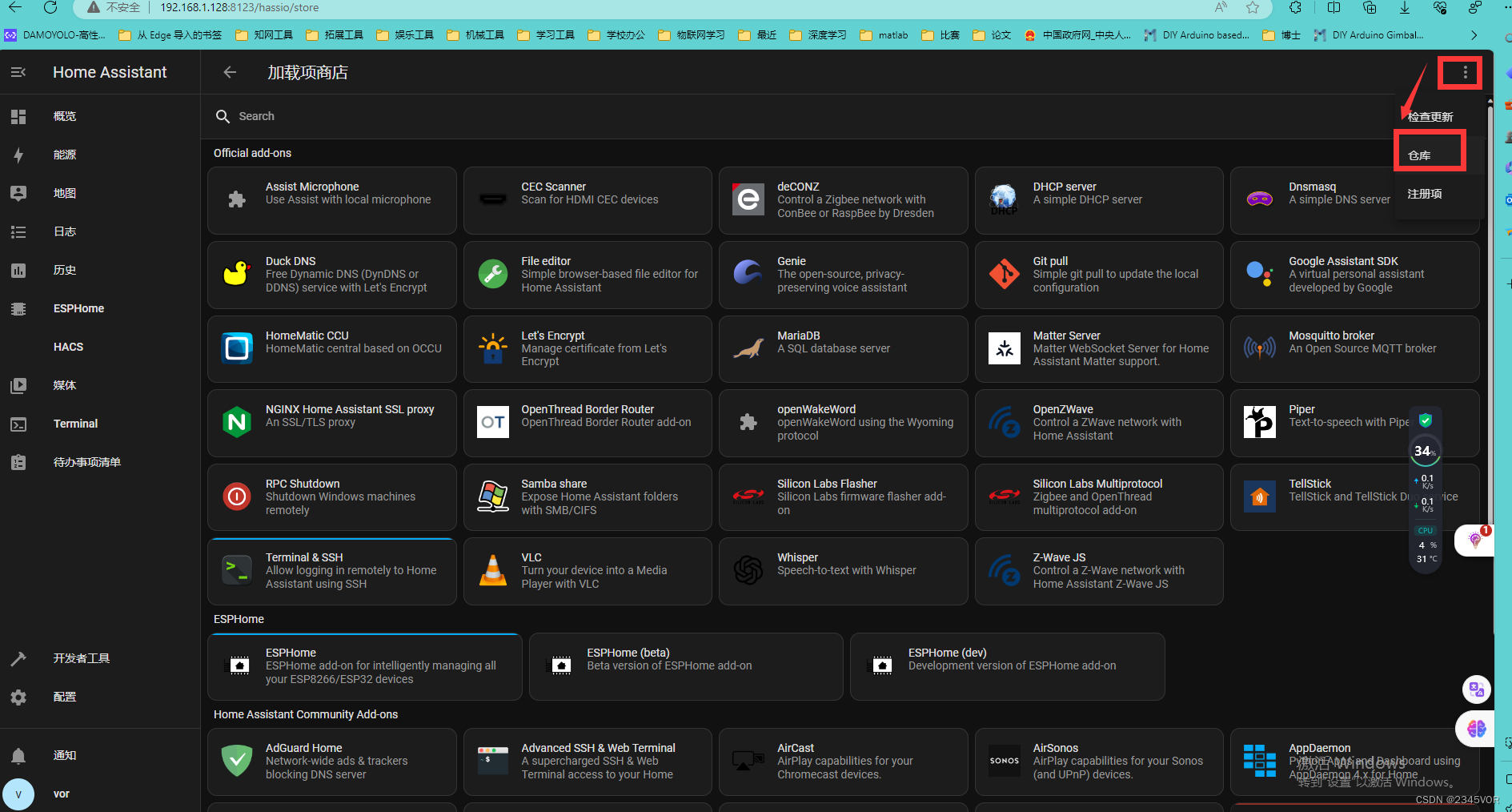Open the 概览 overview dashboard icon

pos(18,116)
